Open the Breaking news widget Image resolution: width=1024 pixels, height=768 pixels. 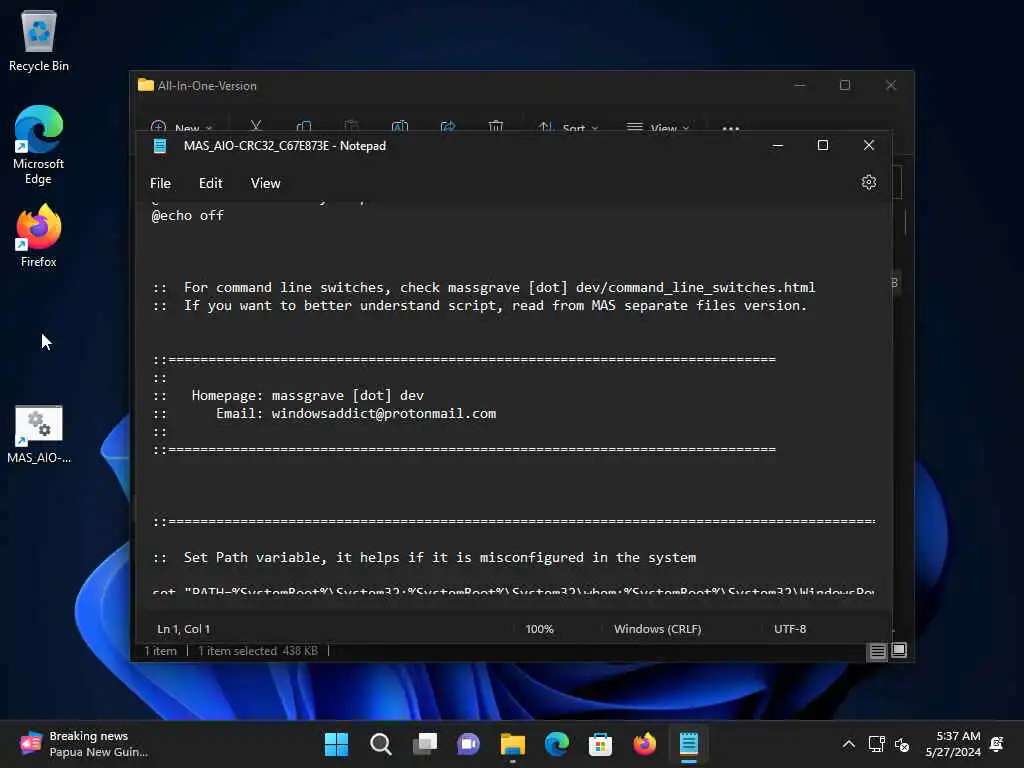(x=84, y=744)
